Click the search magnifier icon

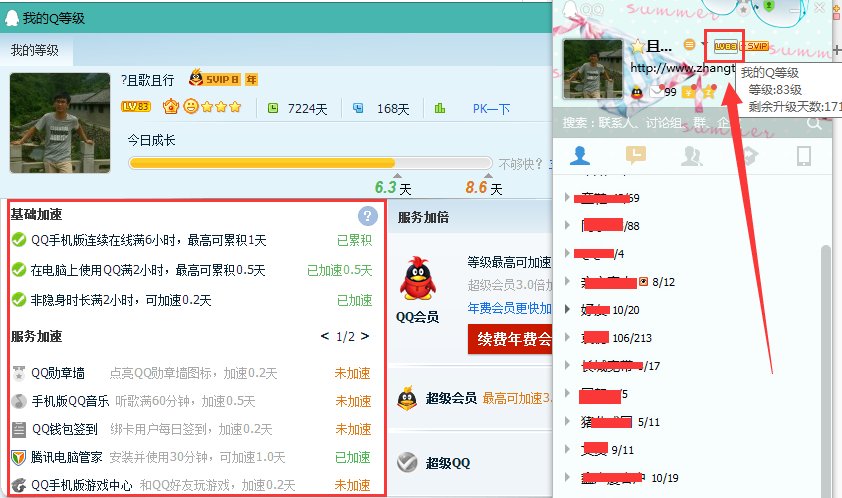814,123
